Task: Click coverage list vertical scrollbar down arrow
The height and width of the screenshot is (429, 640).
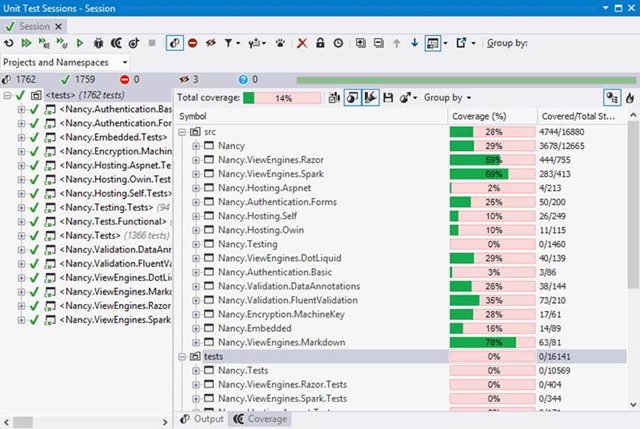Action: point(633,405)
